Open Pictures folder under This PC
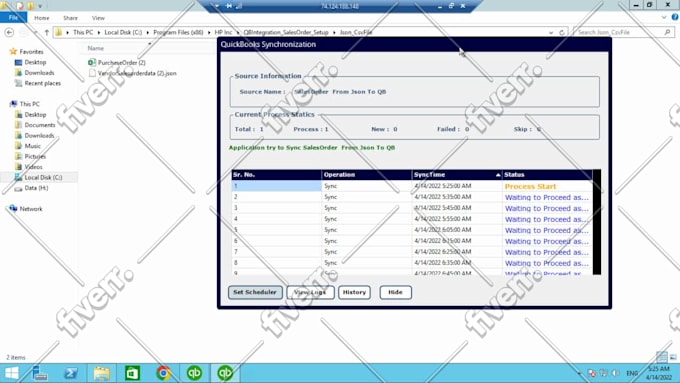Viewport: 680px width, 383px height. point(30,157)
